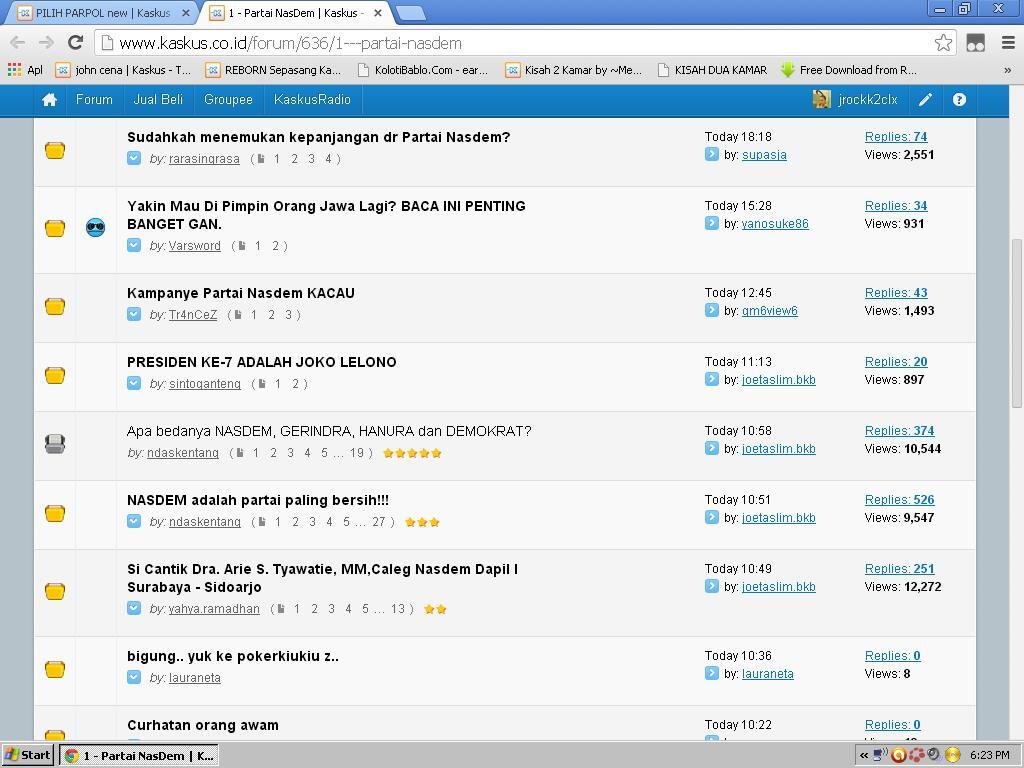Reload the page with the refresh icon
The image size is (1024, 768).
click(x=75, y=43)
